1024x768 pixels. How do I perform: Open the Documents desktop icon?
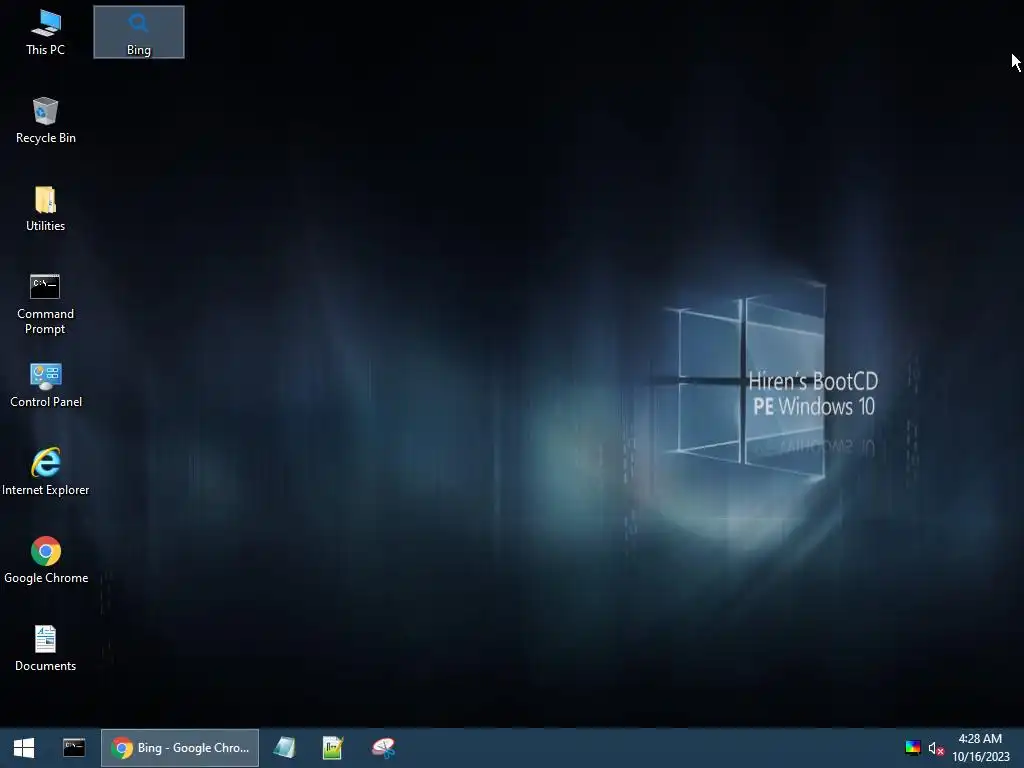pos(46,648)
